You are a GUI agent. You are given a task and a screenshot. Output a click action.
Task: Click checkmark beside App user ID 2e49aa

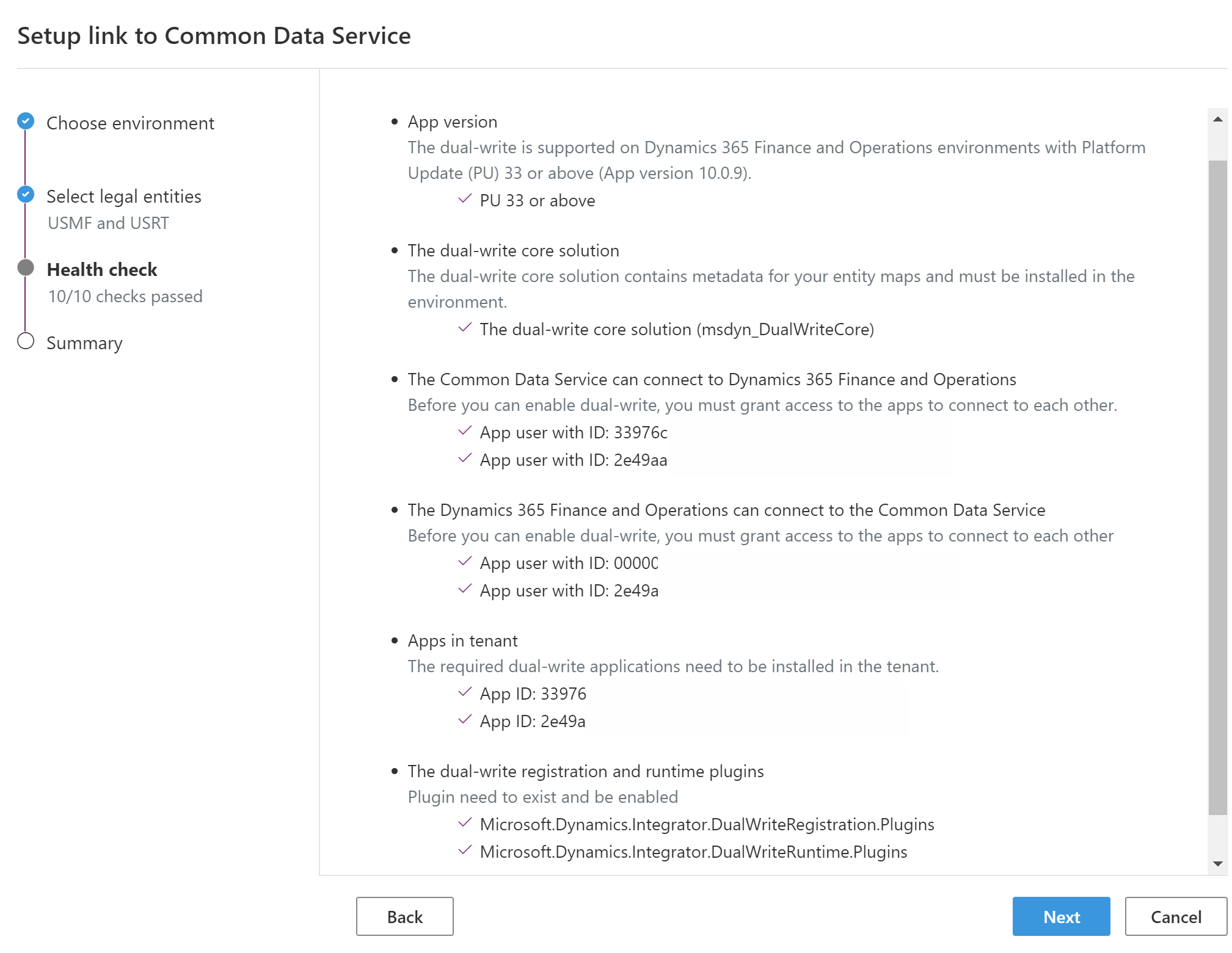click(x=465, y=458)
